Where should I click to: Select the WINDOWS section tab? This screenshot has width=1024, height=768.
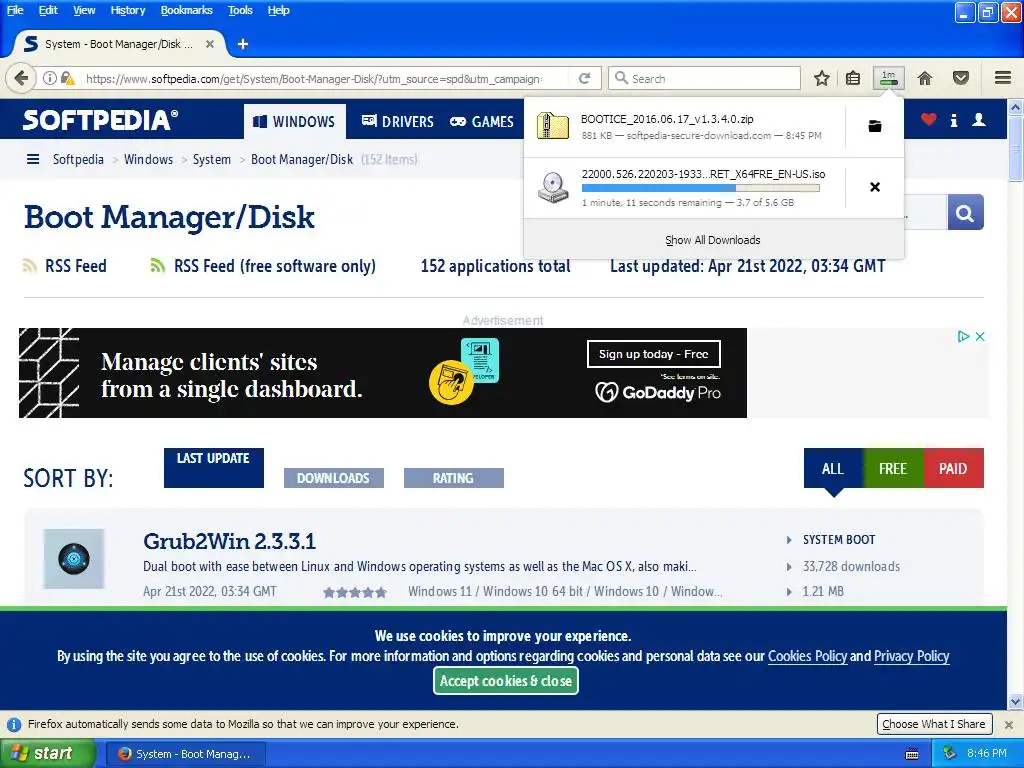pyautogui.click(x=295, y=121)
